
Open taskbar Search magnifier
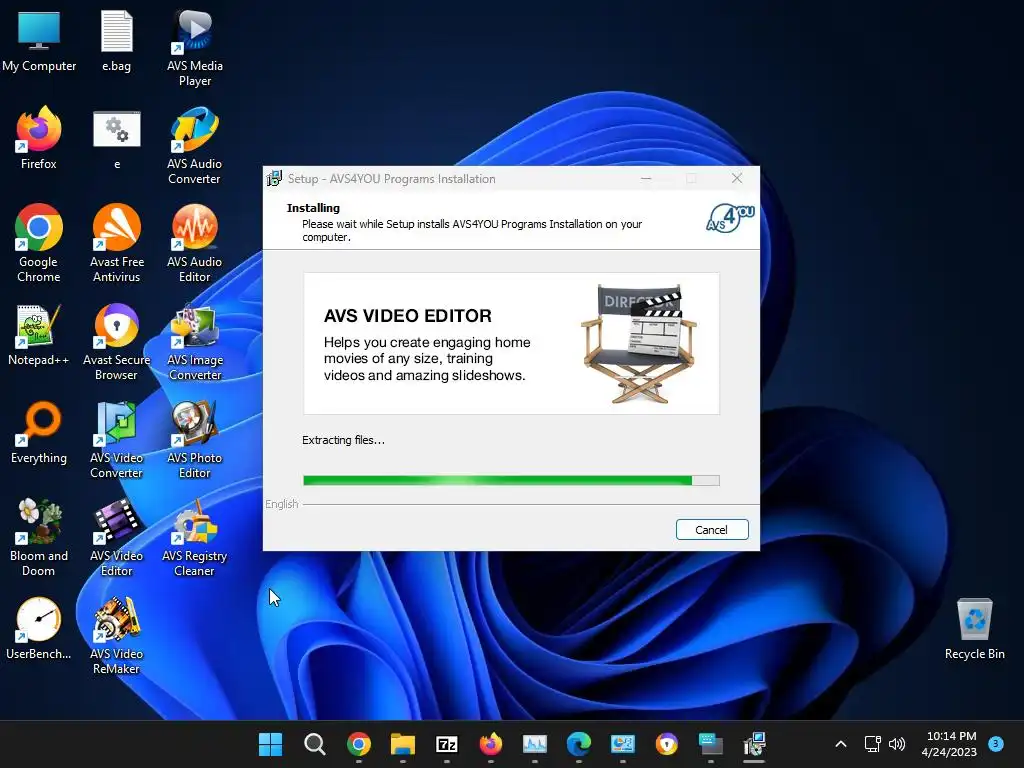[x=314, y=744]
